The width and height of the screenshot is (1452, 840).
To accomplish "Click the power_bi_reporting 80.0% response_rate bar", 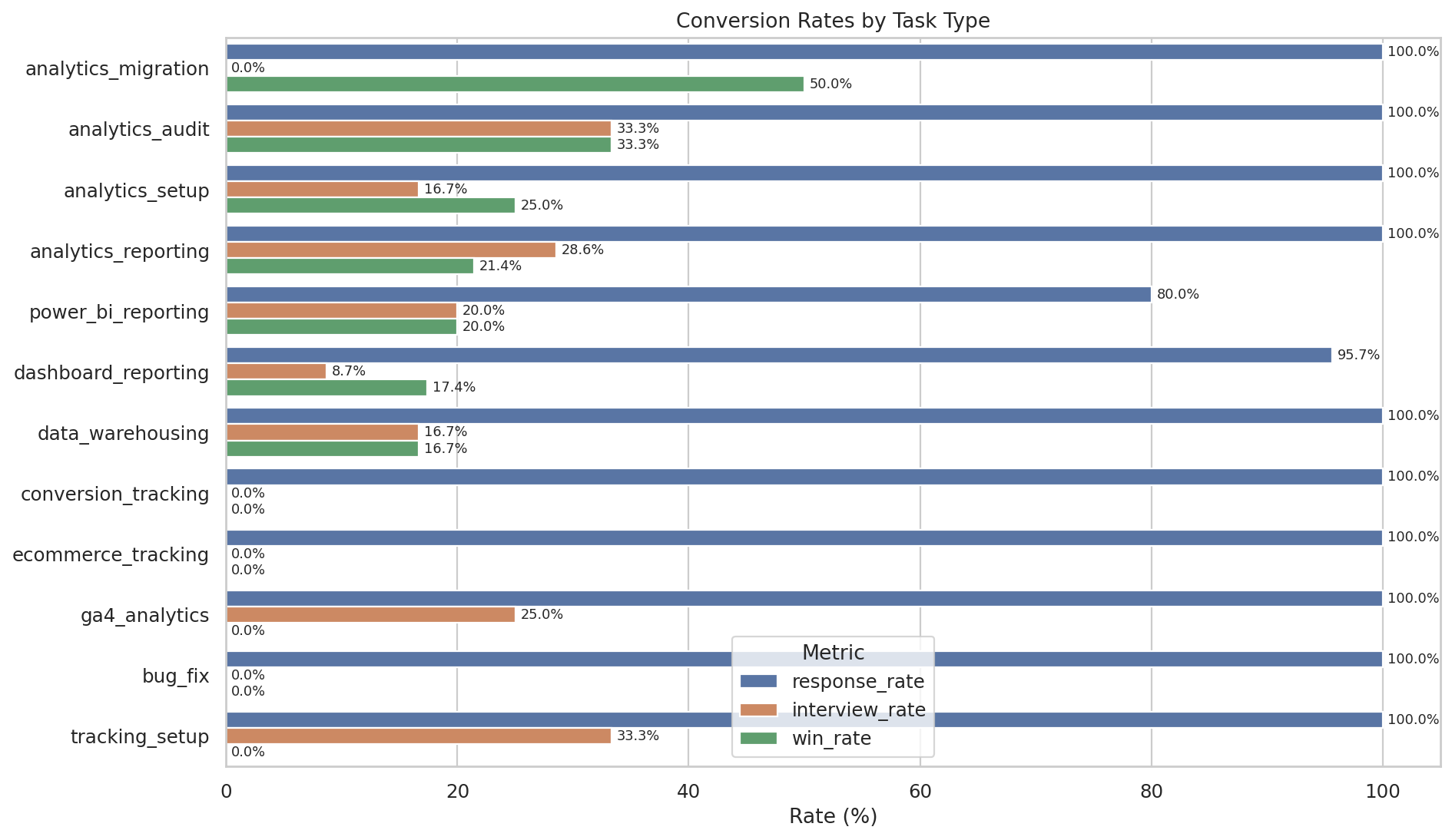I will pyautogui.click(x=688, y=294).
